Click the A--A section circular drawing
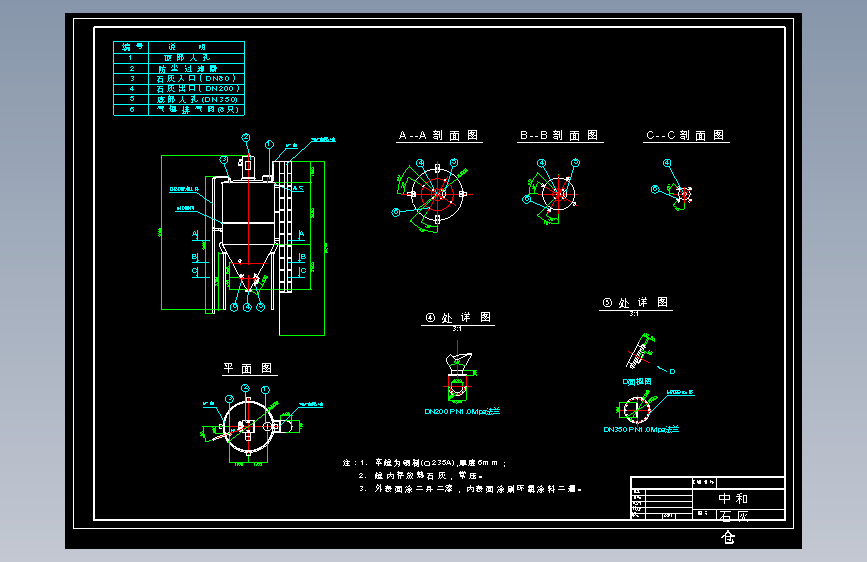 [437, 194]
